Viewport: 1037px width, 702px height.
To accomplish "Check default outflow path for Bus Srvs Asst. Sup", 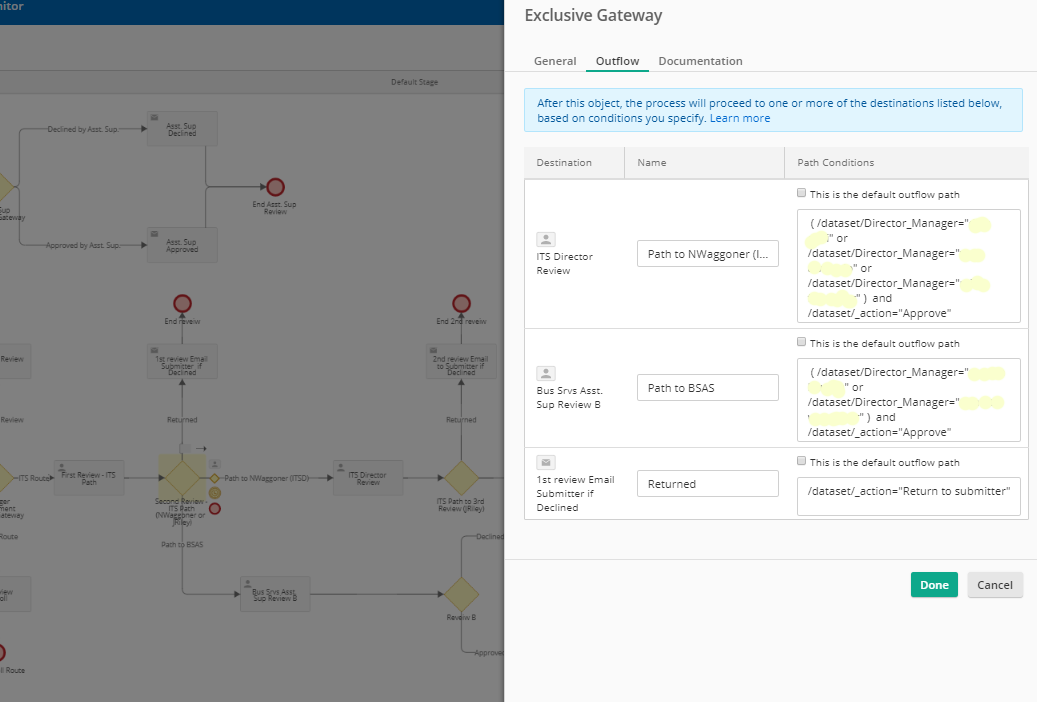I will (802, 343).
